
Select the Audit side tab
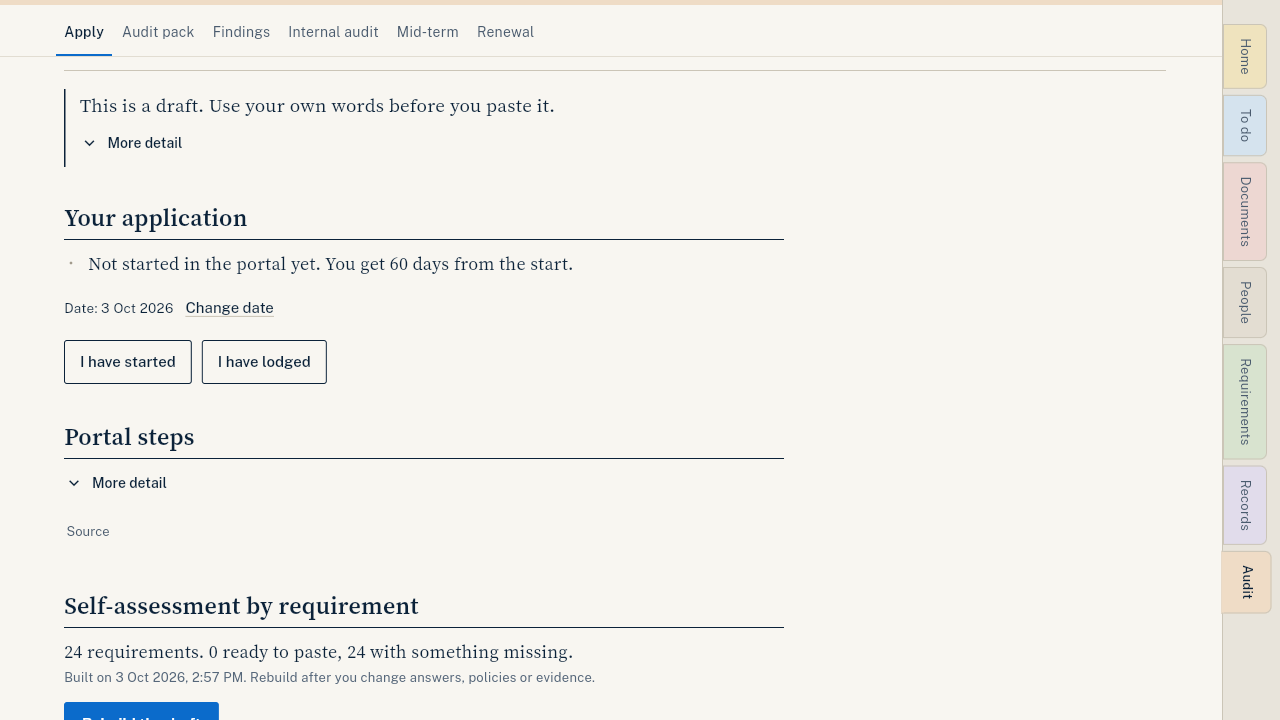[1246, 582]
